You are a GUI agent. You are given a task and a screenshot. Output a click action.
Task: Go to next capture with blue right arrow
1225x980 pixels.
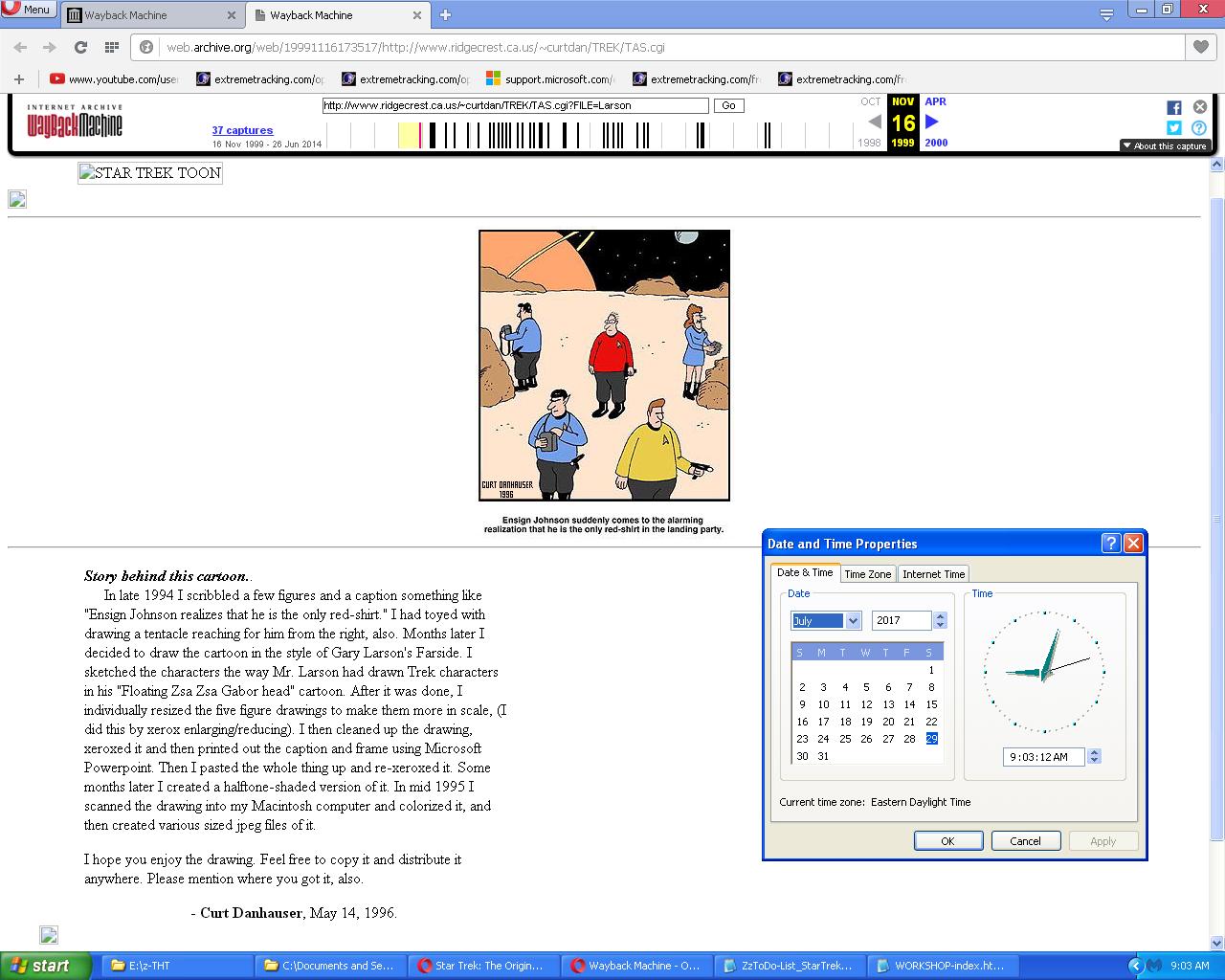(x=931, y=122)
